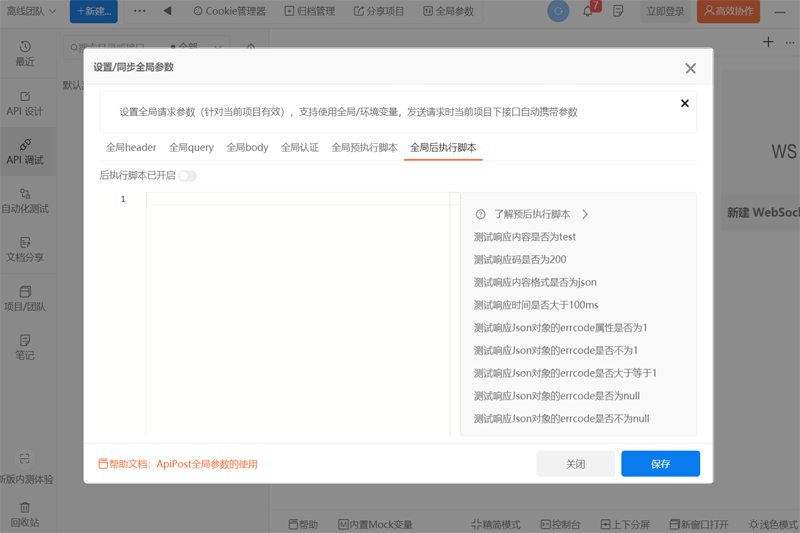Open the 离线团队 team dropdown
Screen dimensions: 800x533
[x=32, y=11]
